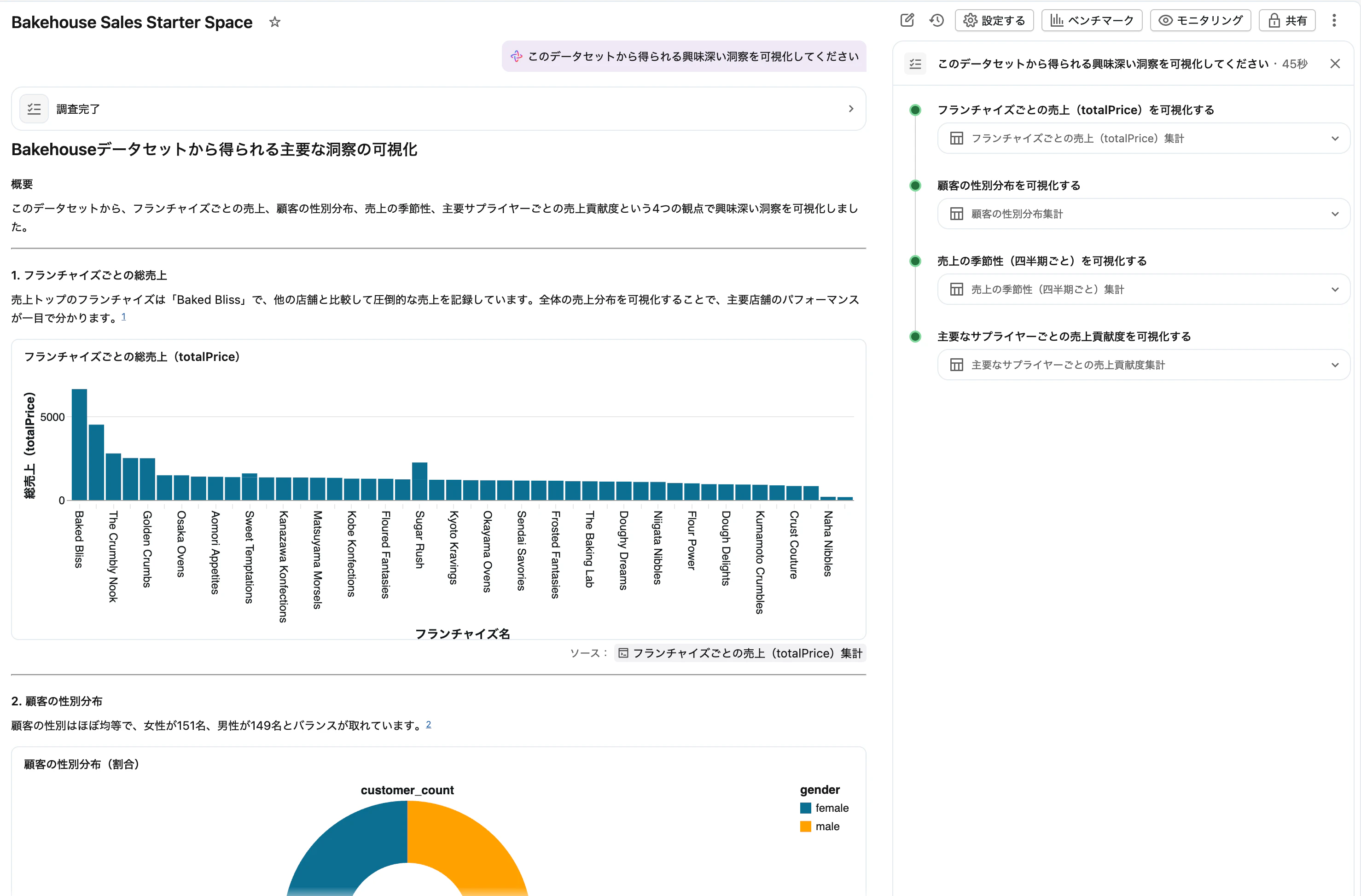
Task: Click the table icon beside 主要なサプライヤーごとの売上貢献度集計
Action: (957, 364)
